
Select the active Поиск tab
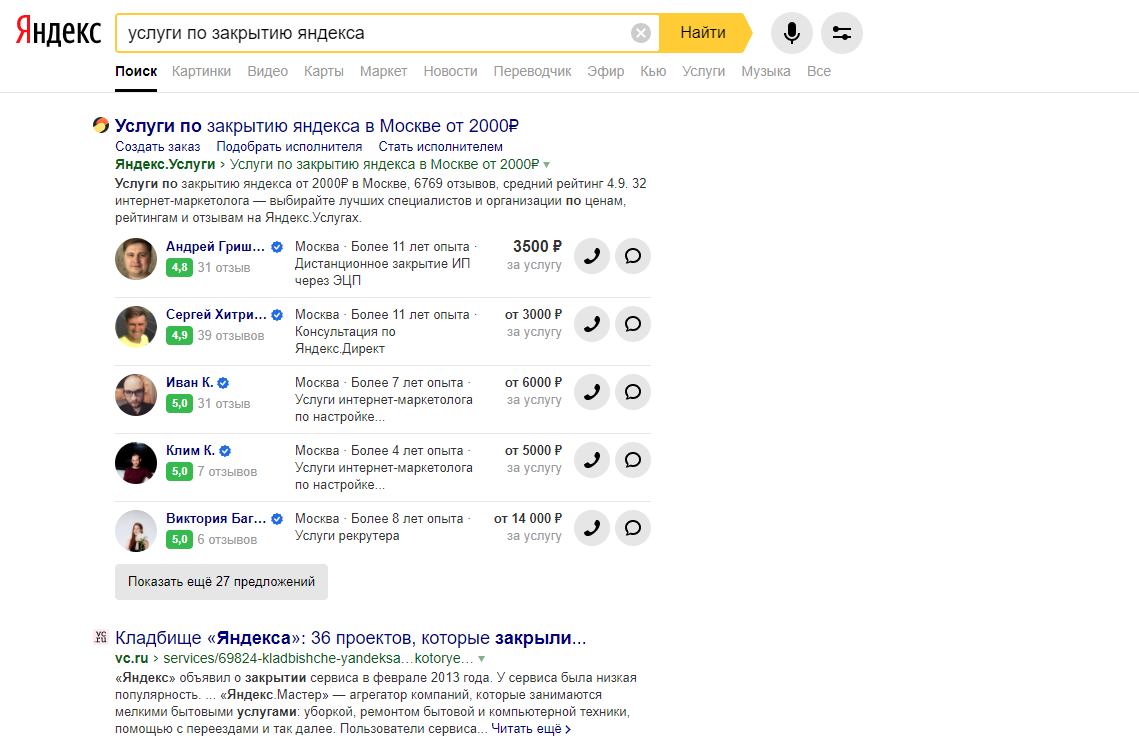[x=136, y=71]
